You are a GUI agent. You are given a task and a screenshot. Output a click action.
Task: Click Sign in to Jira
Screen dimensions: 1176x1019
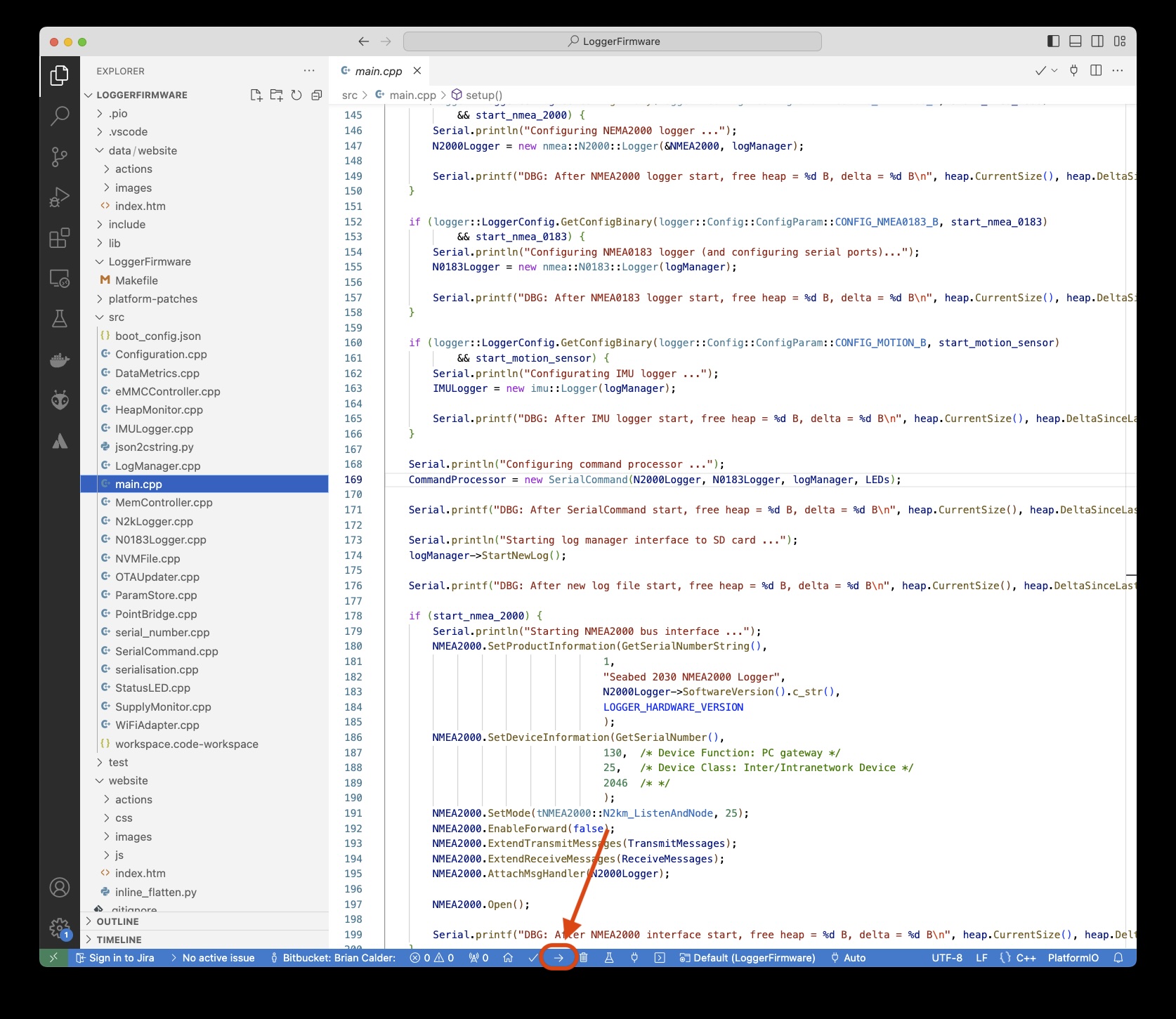coord(115,958)
